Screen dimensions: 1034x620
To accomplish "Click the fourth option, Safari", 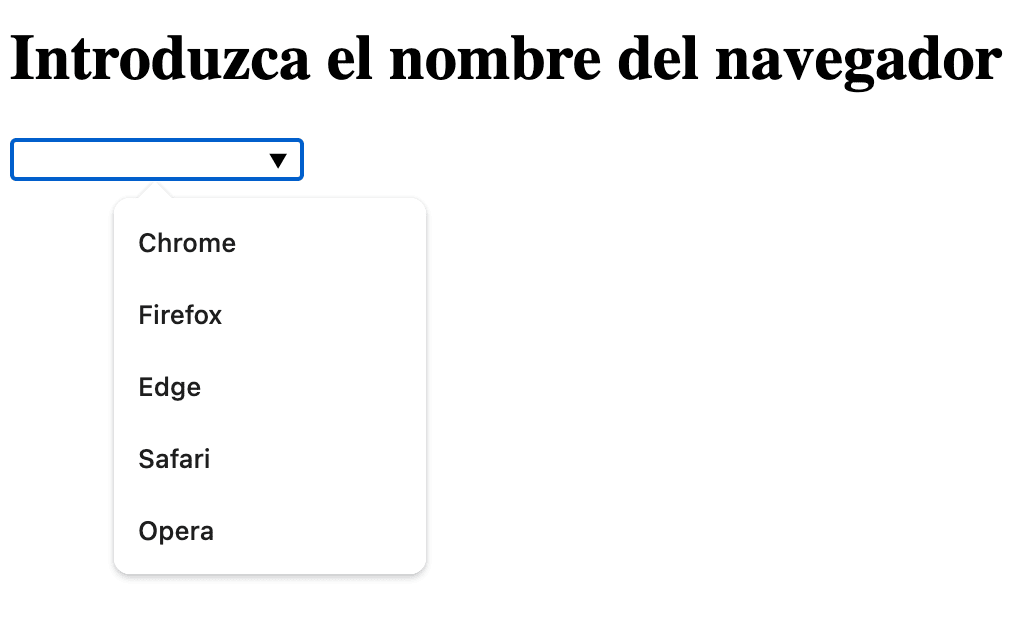I will (x=174, y=460).
